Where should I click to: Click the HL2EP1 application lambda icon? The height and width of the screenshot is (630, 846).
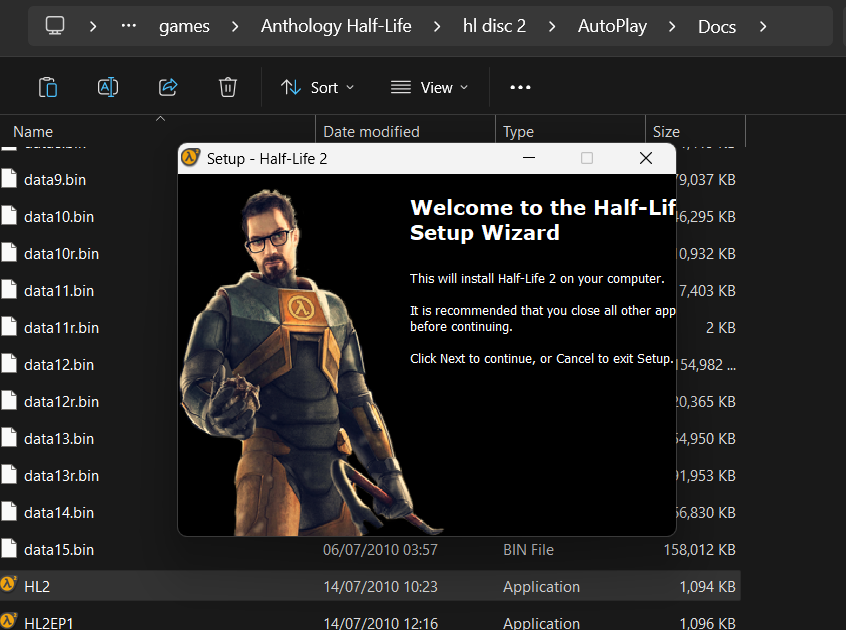8,621
